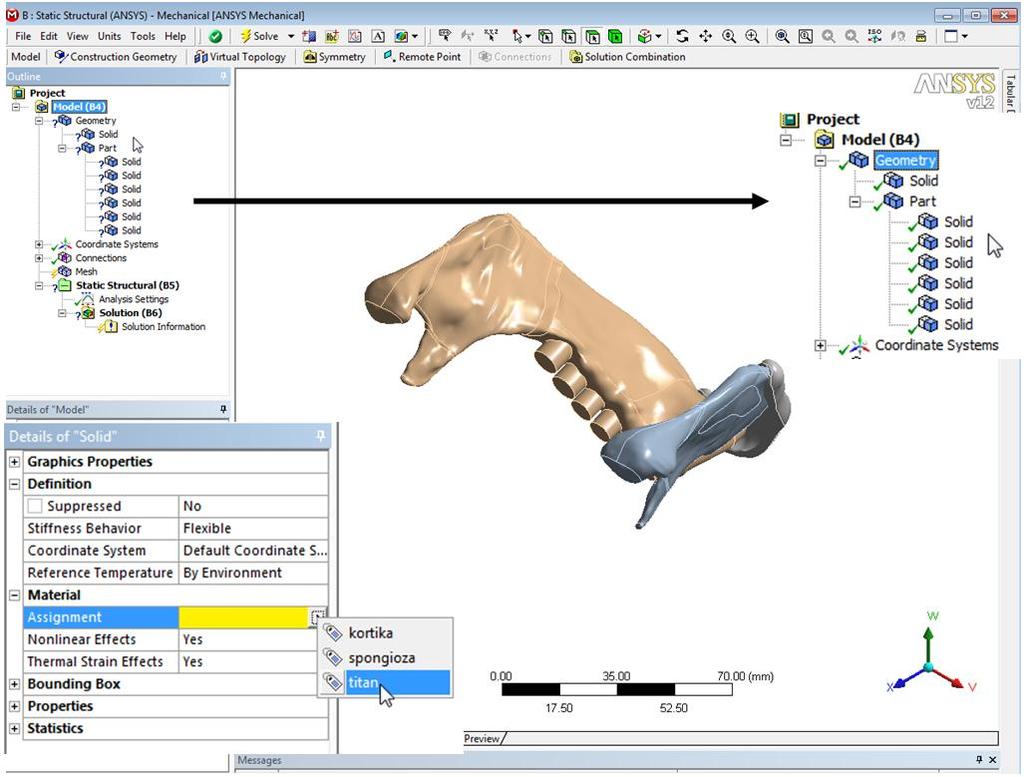
Task: Collapse the Material section
Action: coord(14,595)
